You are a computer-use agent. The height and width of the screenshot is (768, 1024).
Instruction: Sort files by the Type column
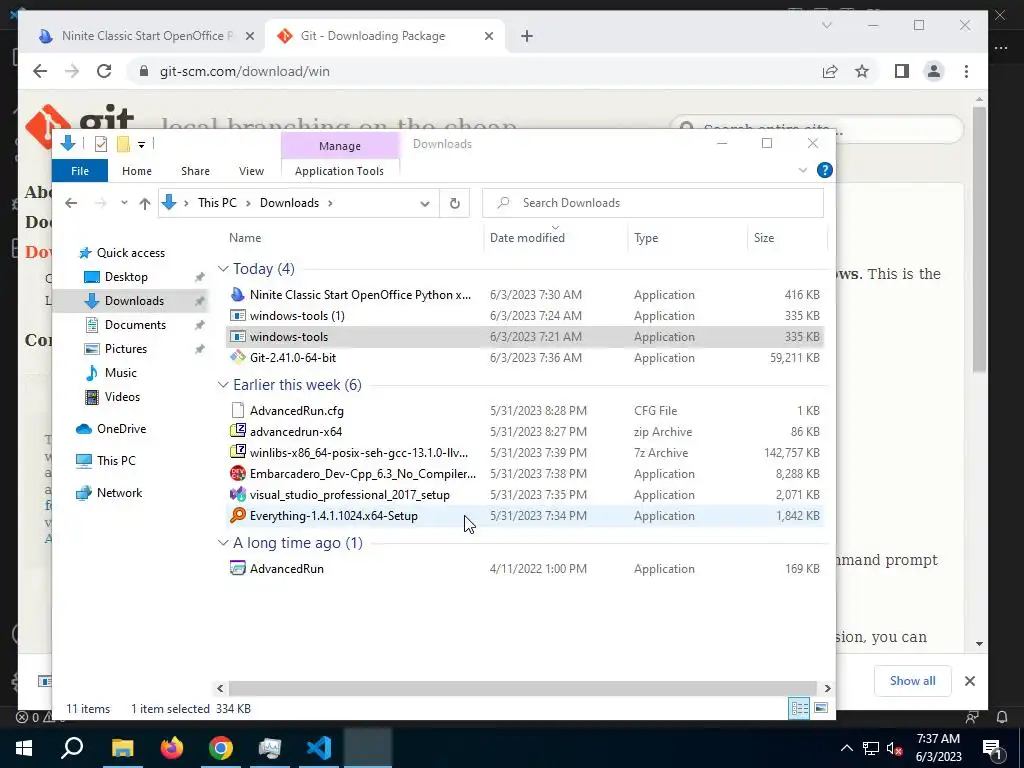(646, 238)
